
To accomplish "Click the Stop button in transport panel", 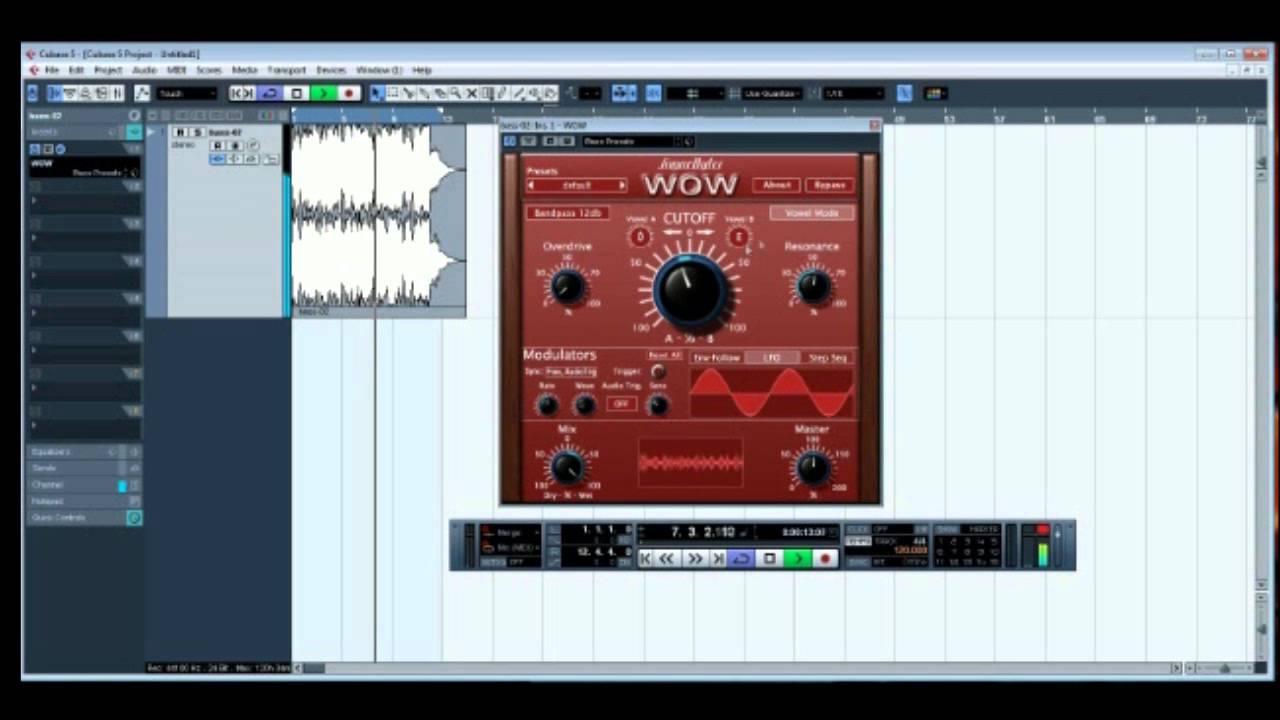I will pos(769,559).
